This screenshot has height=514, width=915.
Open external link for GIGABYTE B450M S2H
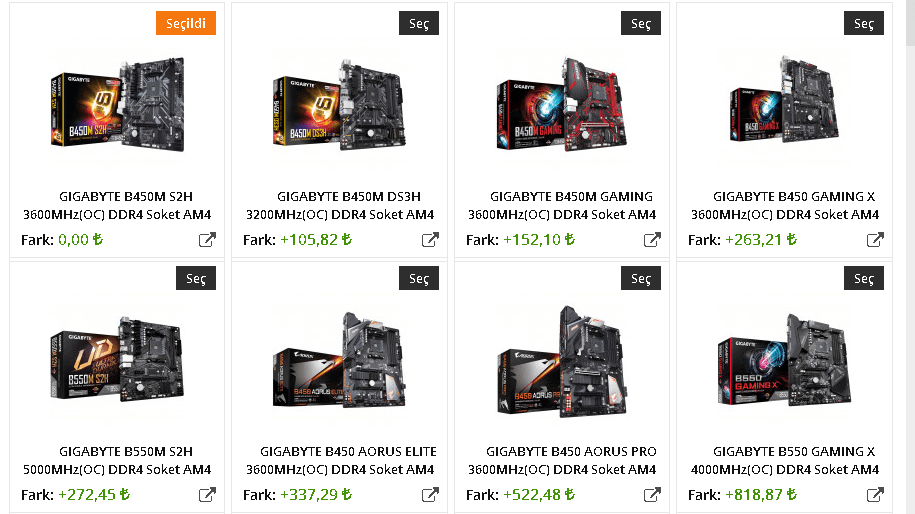tap(207, 240)
